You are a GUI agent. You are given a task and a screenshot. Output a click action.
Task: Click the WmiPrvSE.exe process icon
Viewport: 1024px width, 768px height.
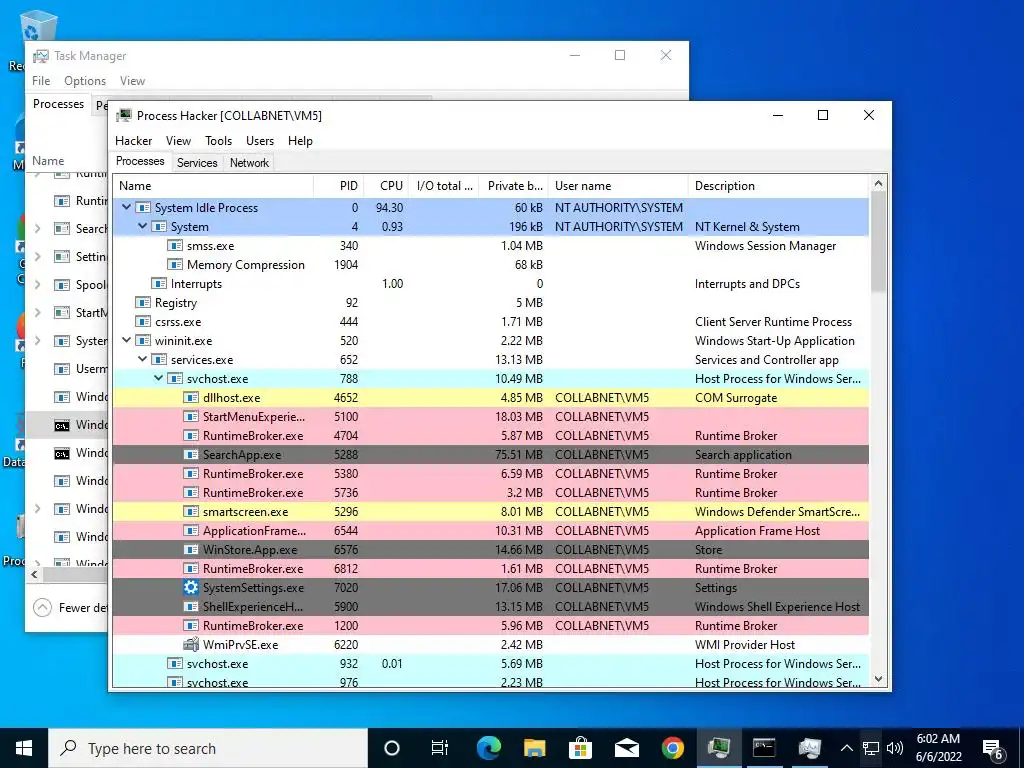tap(191, 645)
